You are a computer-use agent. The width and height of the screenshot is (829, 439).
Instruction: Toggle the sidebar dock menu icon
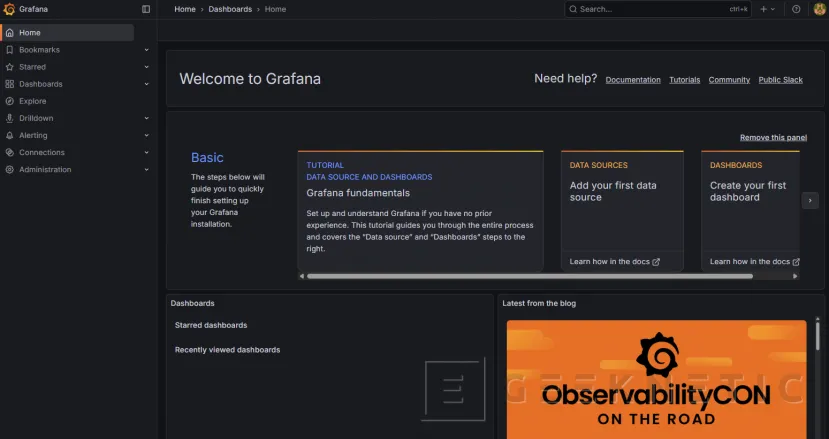[x=146, y=9]
